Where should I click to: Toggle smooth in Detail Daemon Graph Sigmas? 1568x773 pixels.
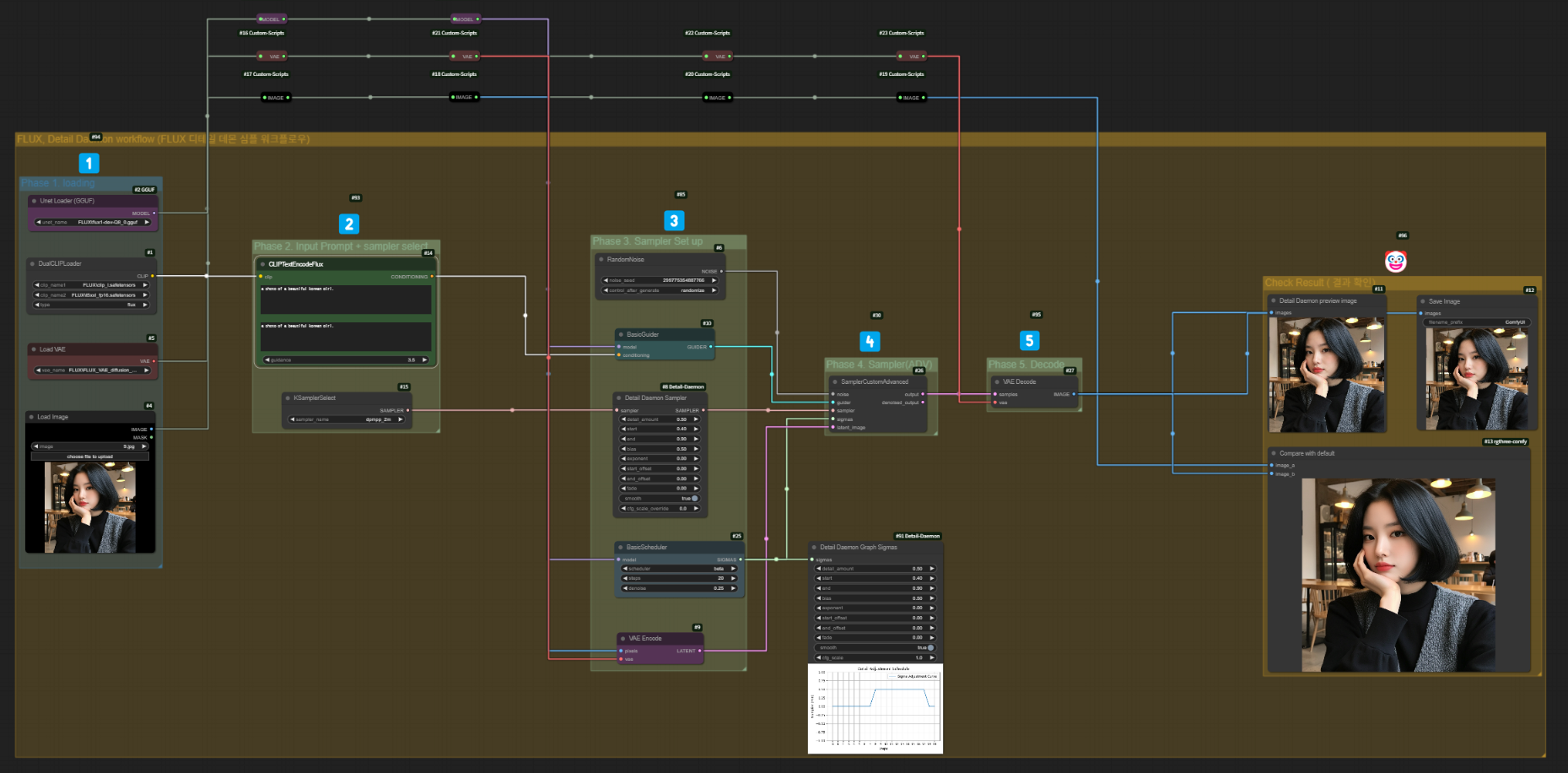coord(929,647)
